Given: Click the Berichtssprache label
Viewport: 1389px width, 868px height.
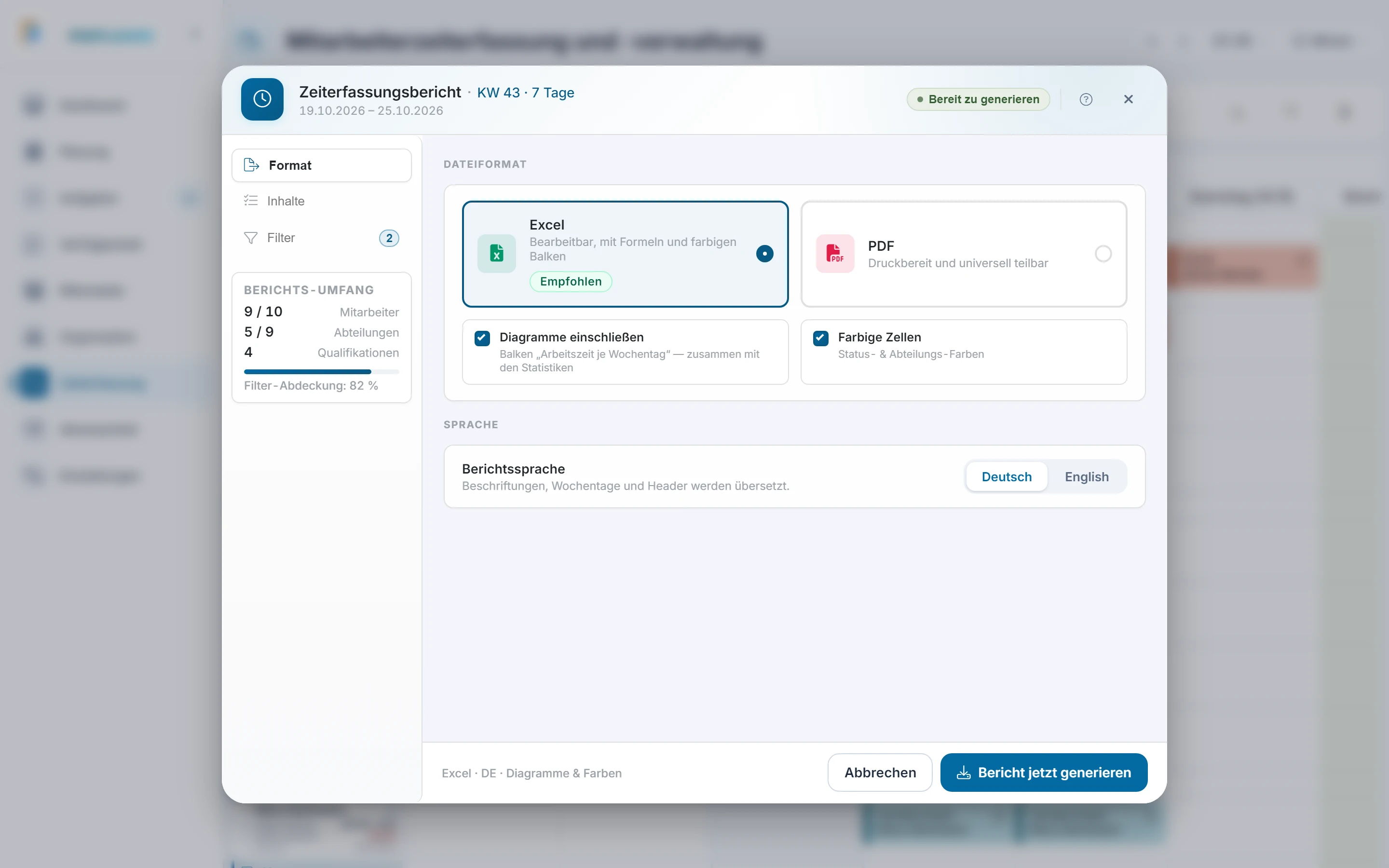Looking at the screenshot, I should tap(513, 469).
